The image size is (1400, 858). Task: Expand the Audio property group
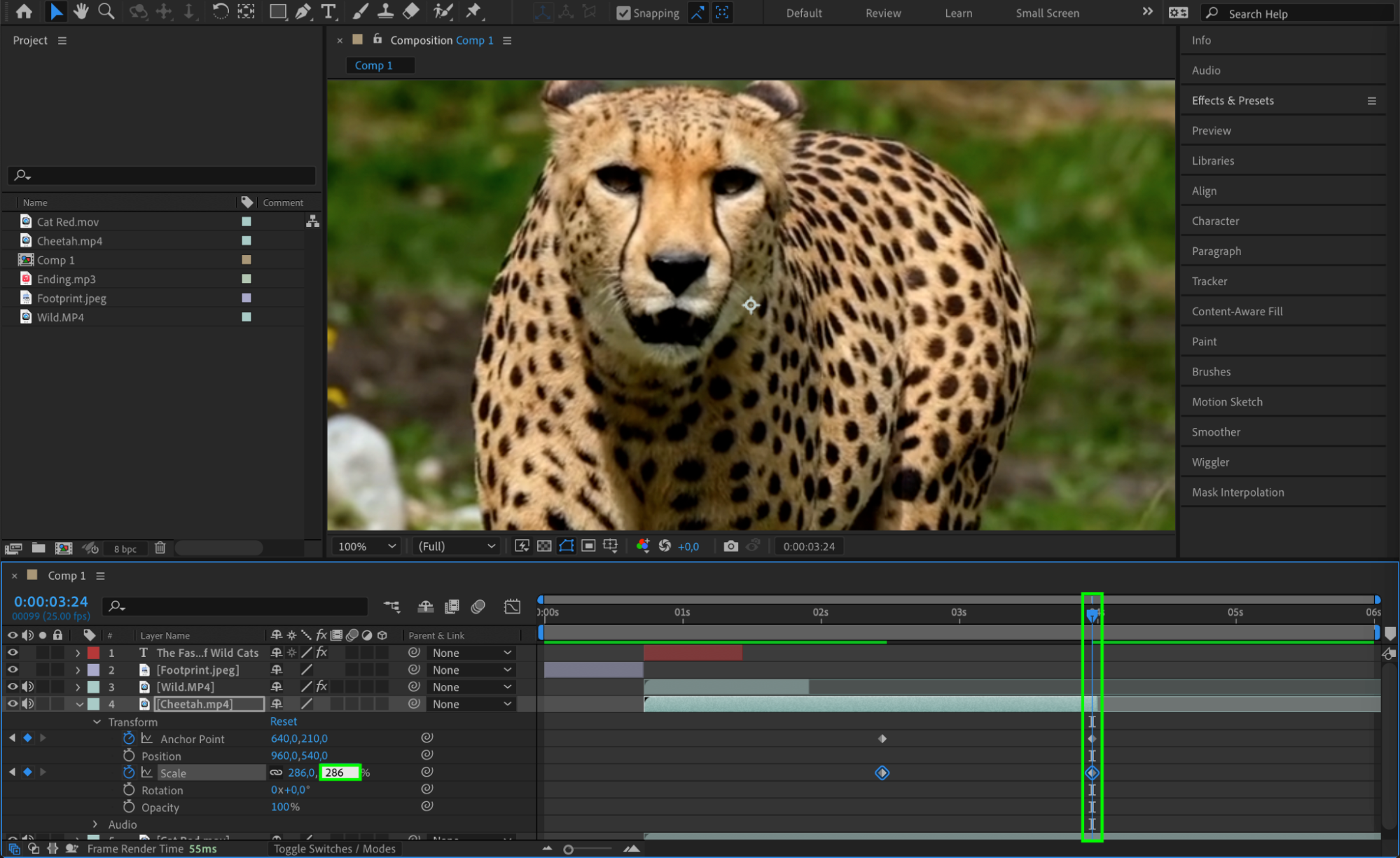(95, 824)
